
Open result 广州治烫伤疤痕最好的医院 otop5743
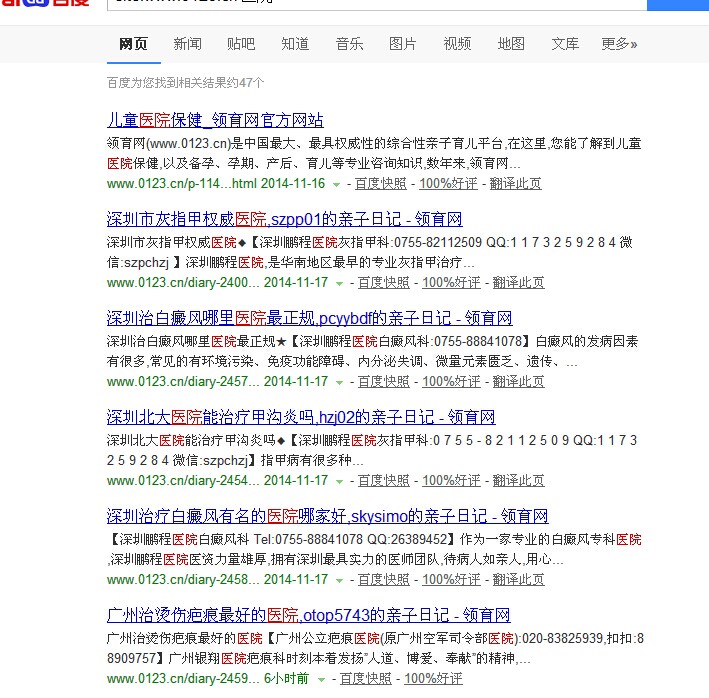309,615
